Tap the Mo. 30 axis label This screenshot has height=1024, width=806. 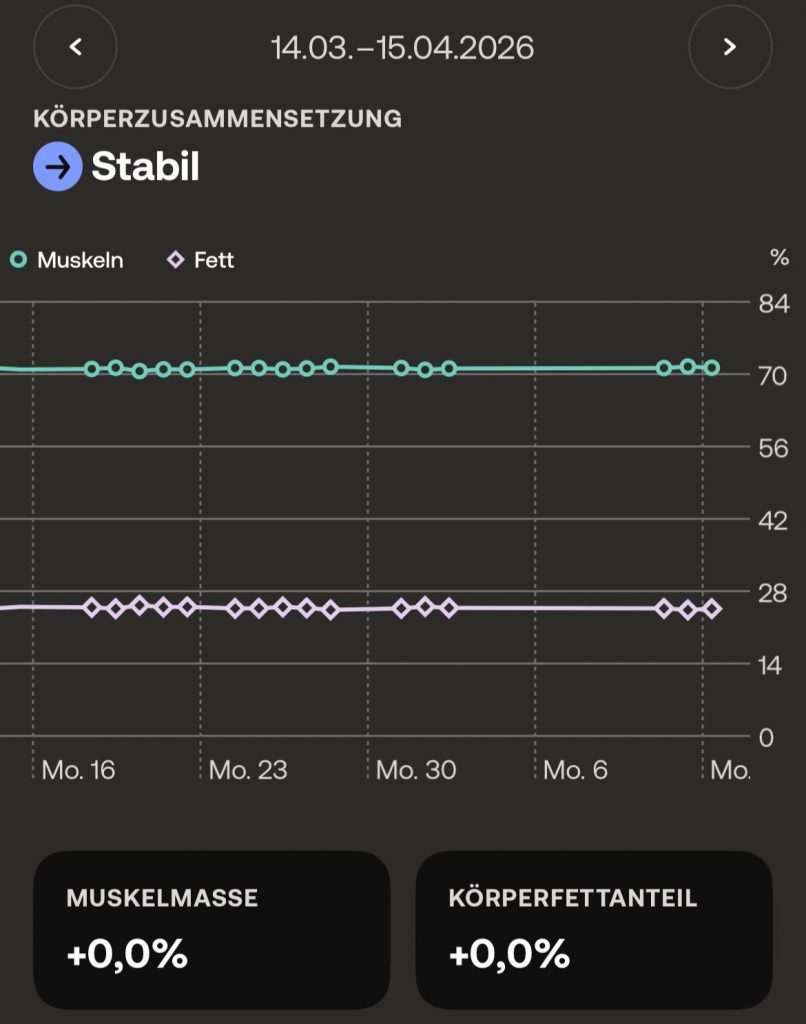click(x=416, y=771)
